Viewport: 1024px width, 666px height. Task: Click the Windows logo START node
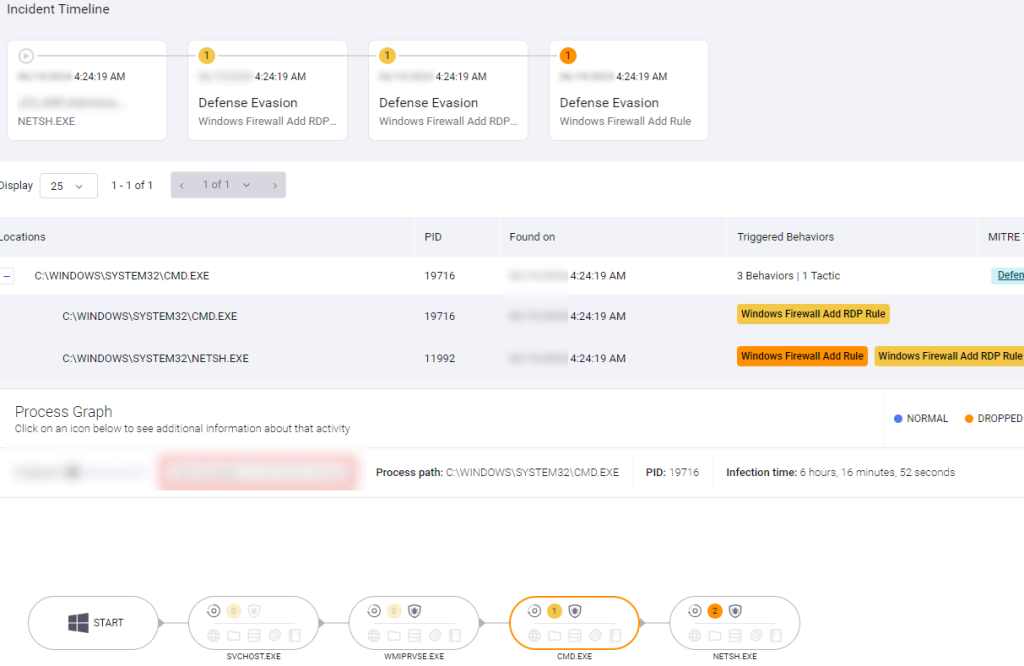pos(95,623)
